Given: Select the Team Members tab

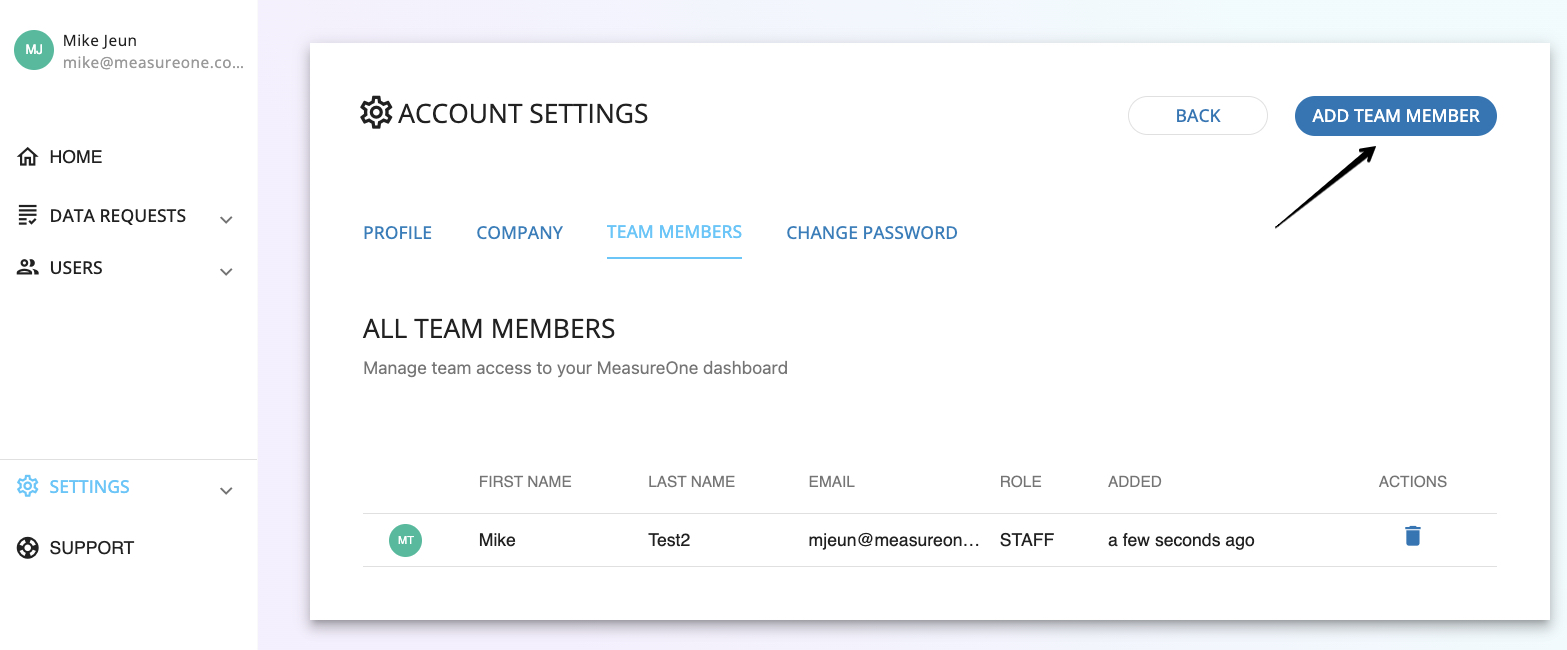Looking at the screenshot, I should (x=674, y=232).
